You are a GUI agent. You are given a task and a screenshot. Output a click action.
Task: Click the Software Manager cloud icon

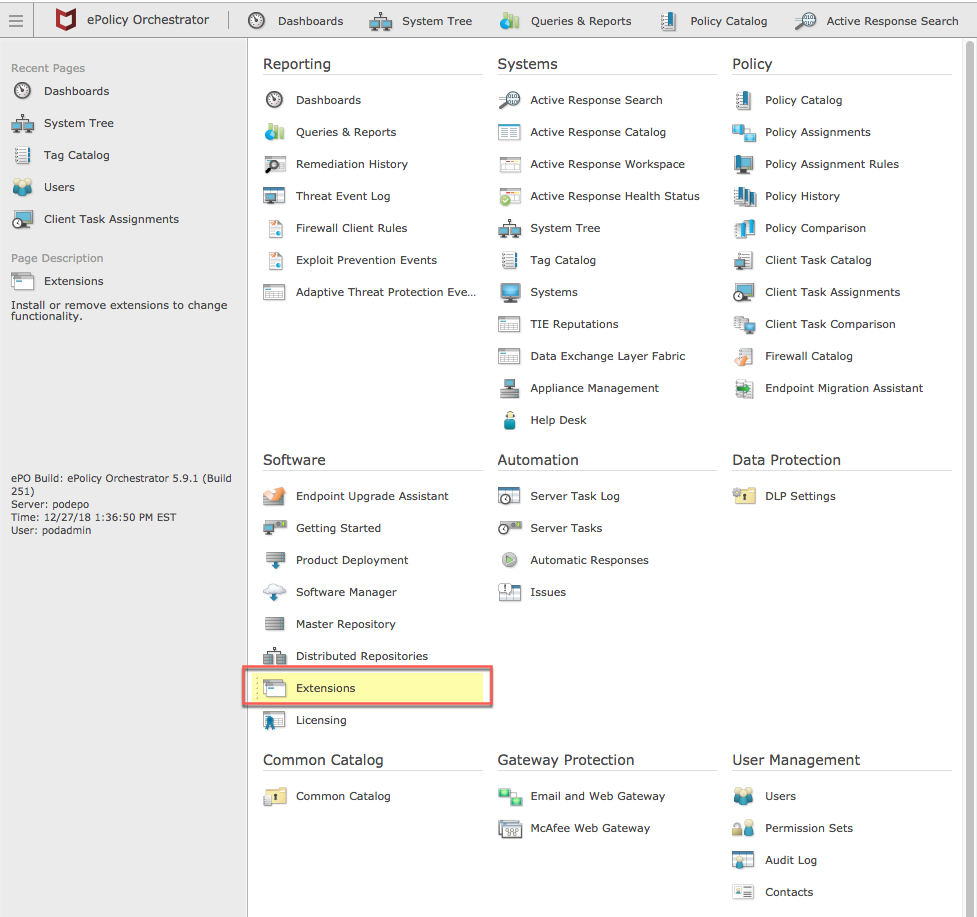(x=275, y=592)
